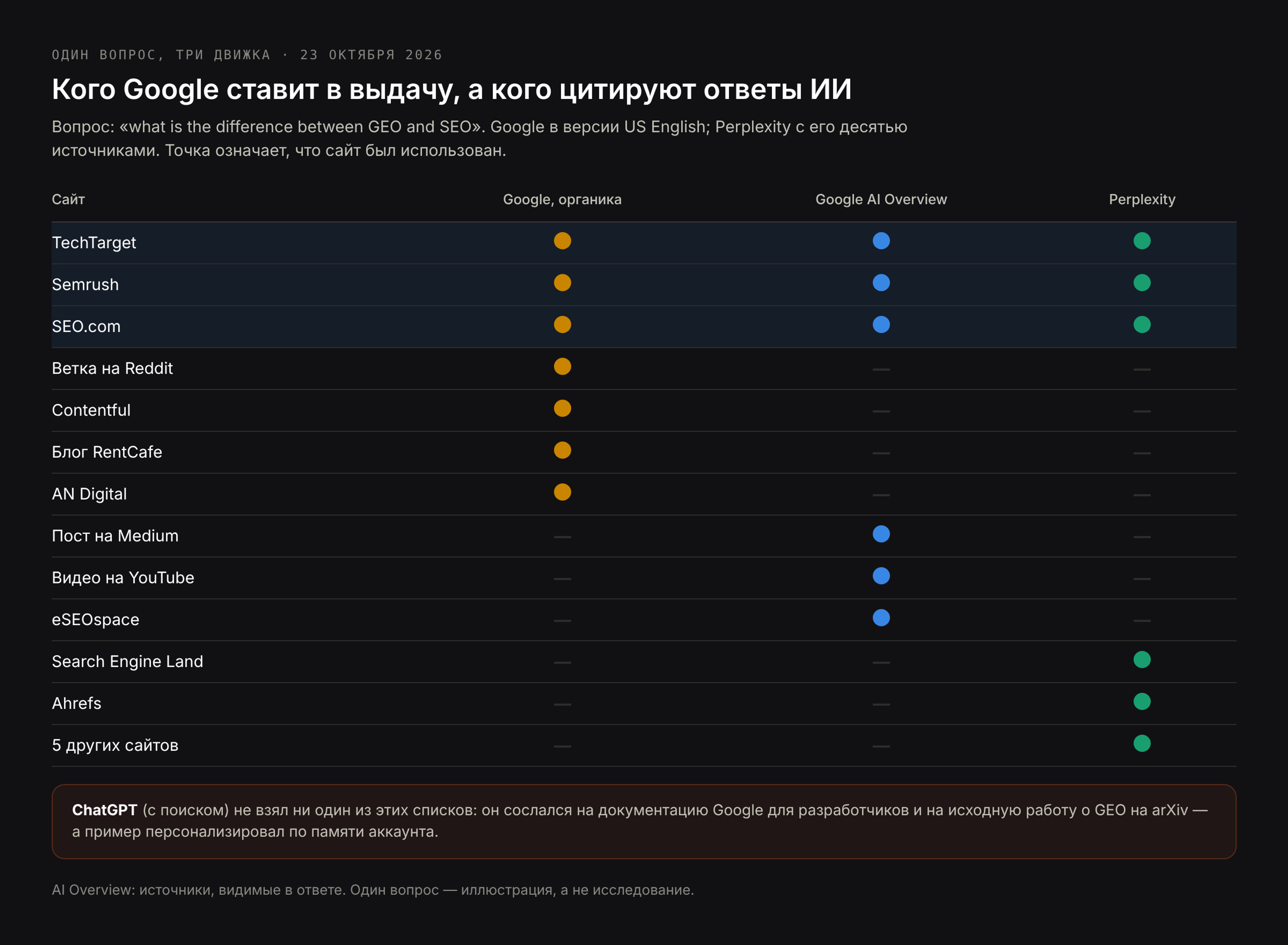Select the Видео на YouTube row label
This screenshot has width=1288, height=945.
pyautogui.click(x=123, y=577)
